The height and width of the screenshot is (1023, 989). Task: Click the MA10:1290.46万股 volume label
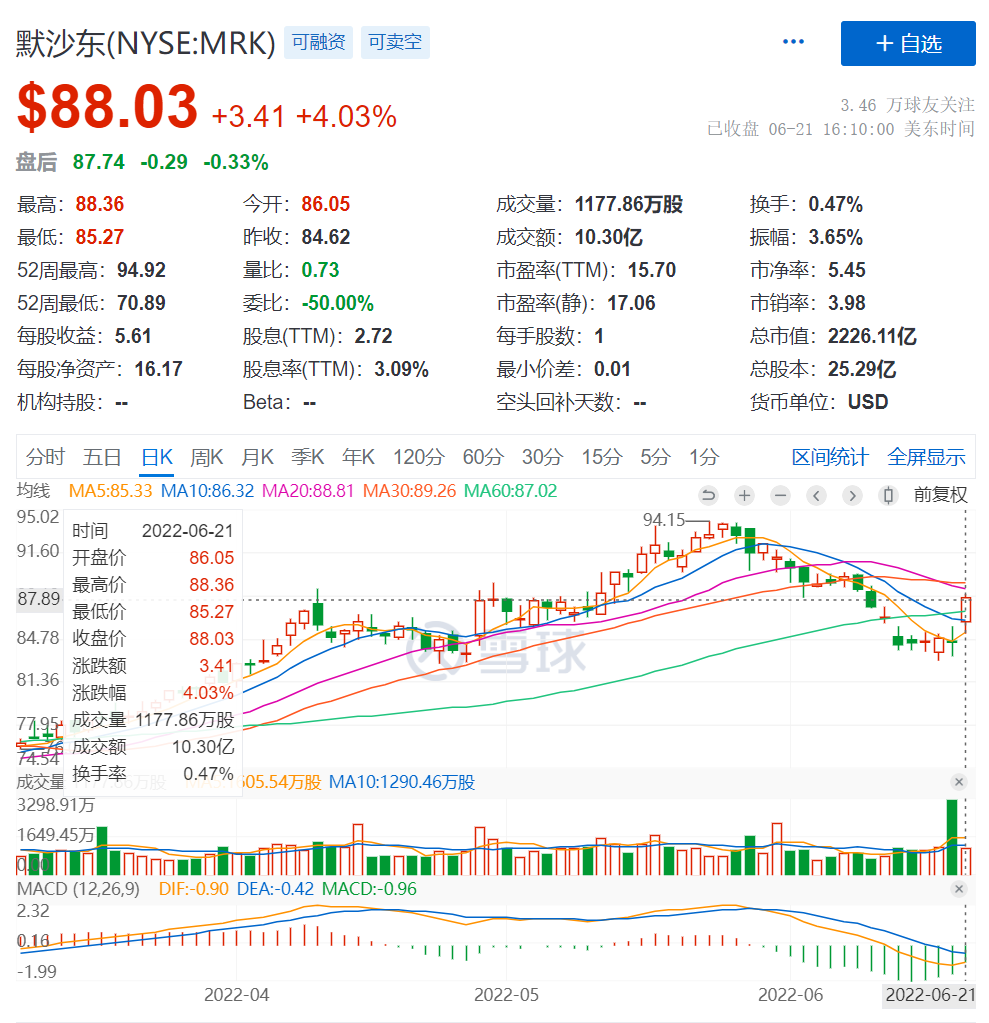[x=402, y=782]
